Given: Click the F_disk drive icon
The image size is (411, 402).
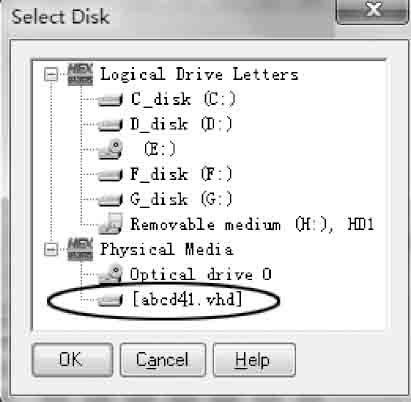Looking at the screenshot, I should click(x=110, y=175).
